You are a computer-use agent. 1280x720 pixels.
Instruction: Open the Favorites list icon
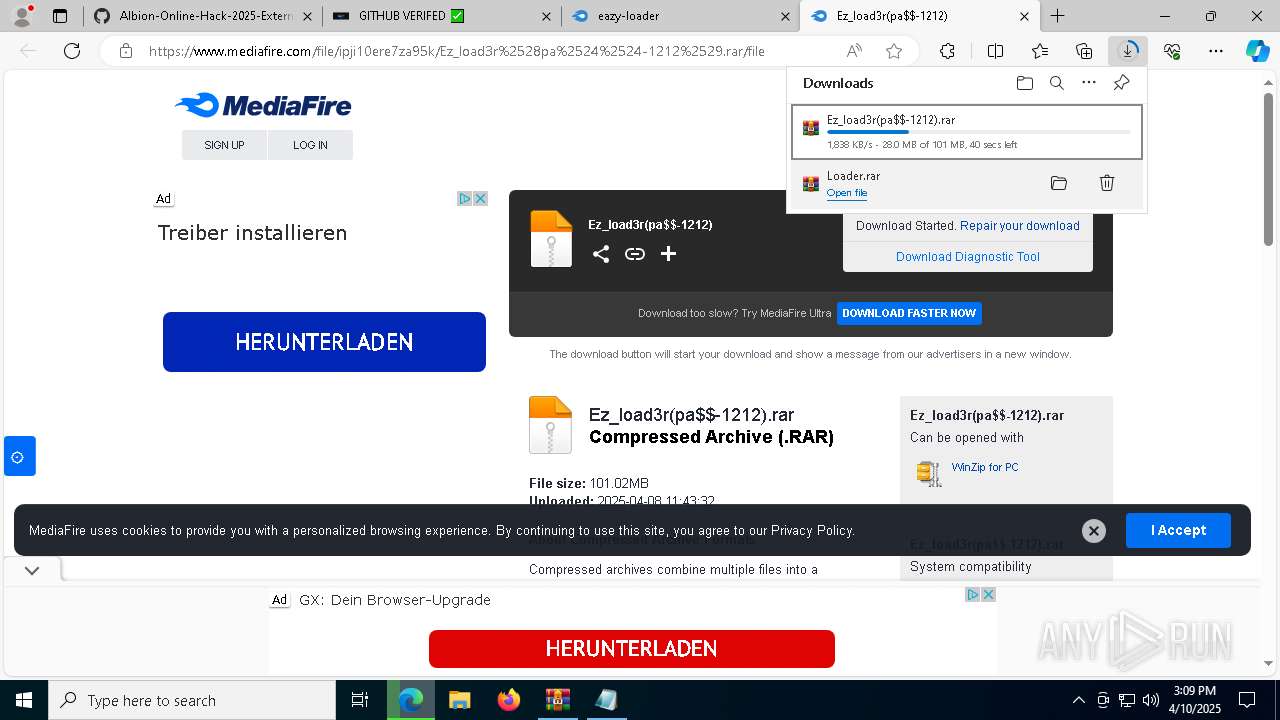tap(1040, 51)
